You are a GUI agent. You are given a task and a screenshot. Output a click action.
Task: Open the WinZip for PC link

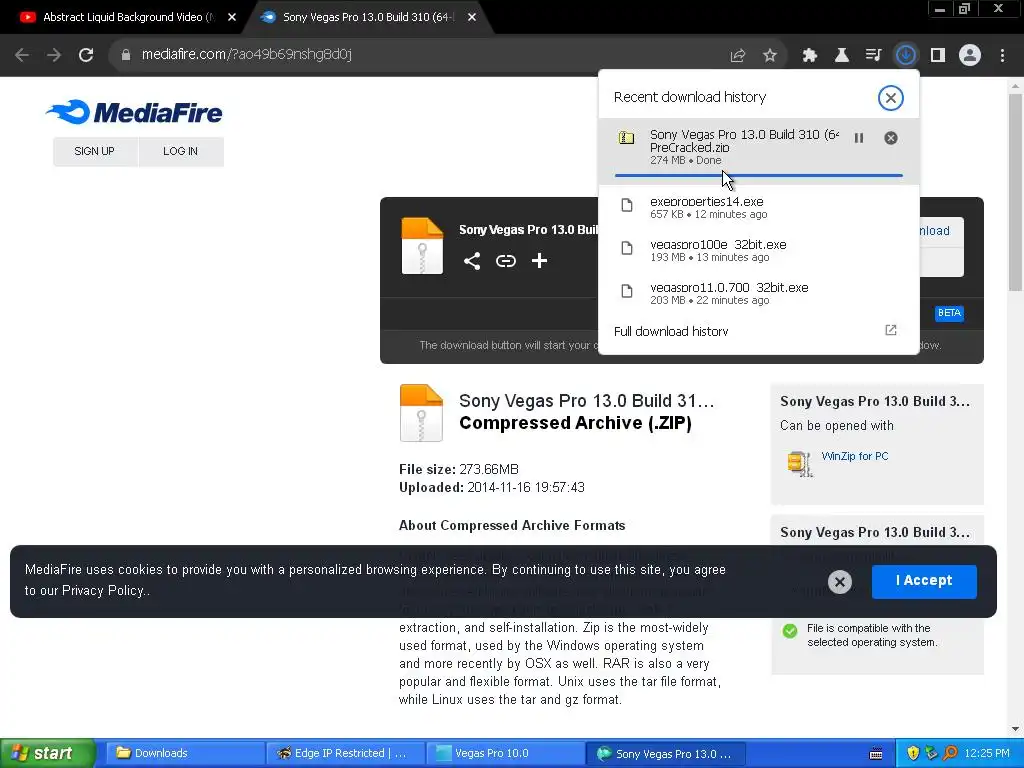[854, 456]
